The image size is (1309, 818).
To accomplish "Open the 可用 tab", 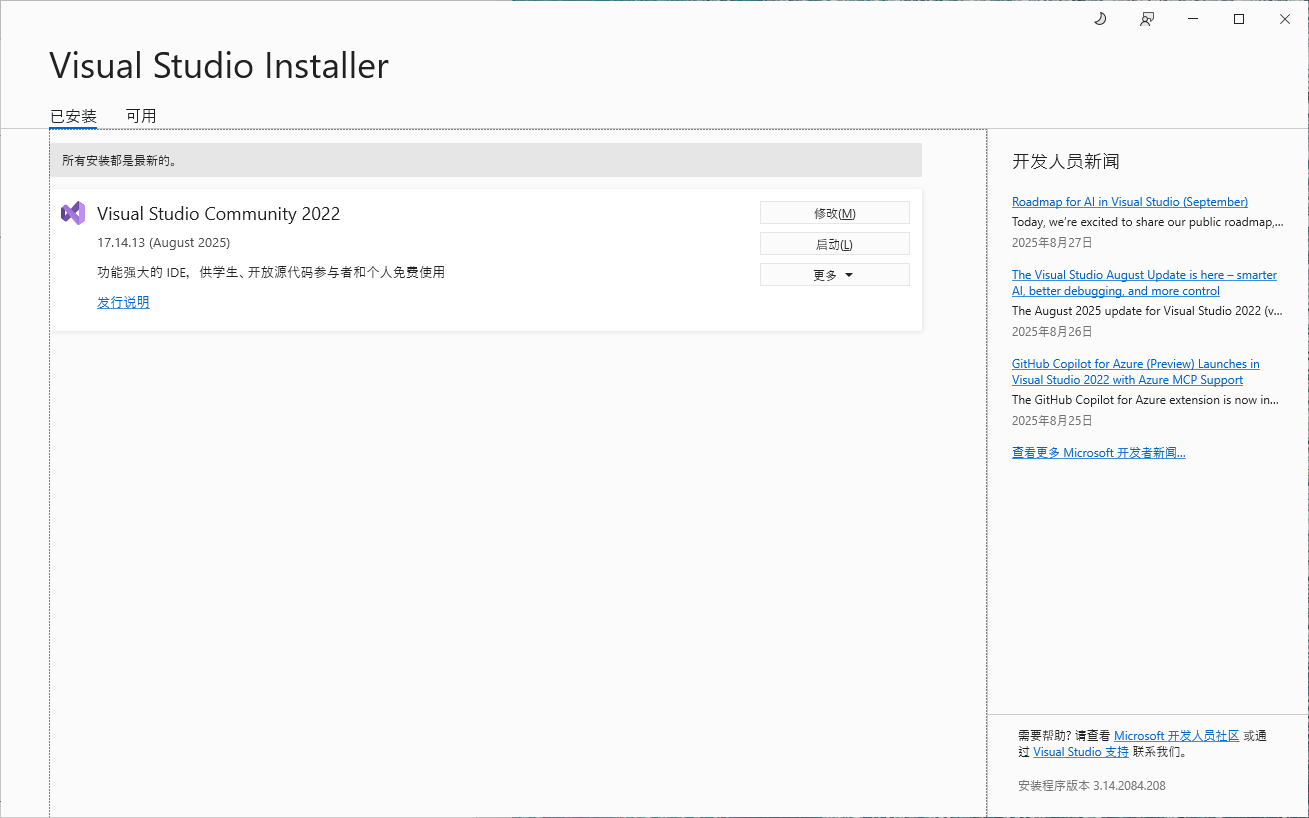I will 141,116.
